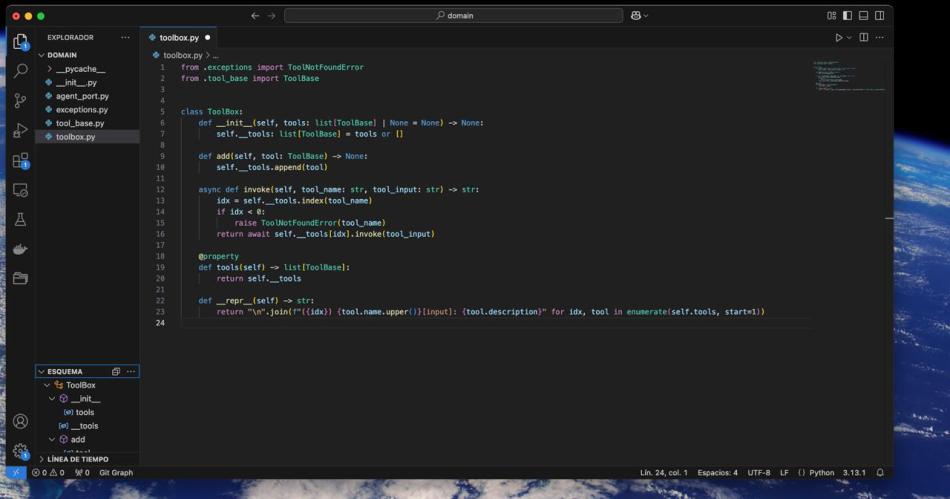Click the Python language mode indicator
Screen dimensions: 950x499
click(x=821, y=473)
